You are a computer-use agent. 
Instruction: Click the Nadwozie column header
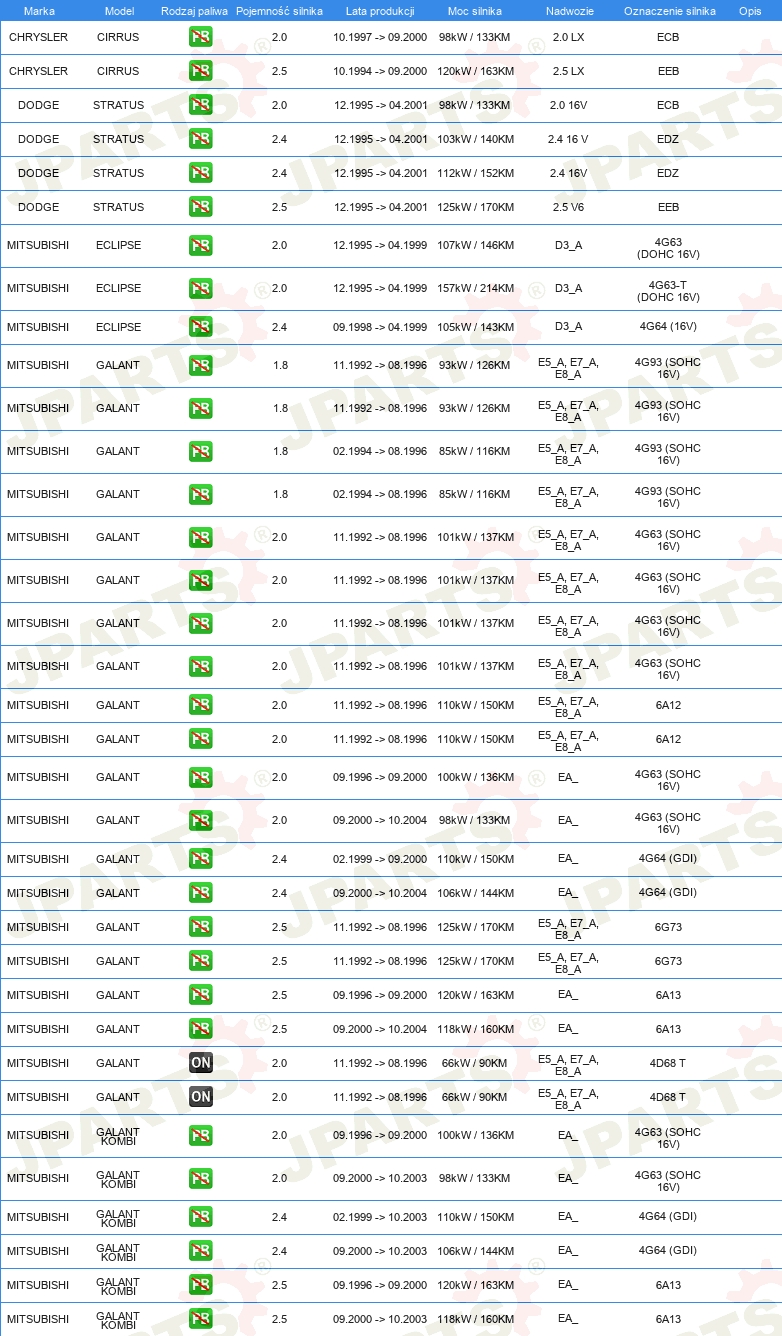568,11
